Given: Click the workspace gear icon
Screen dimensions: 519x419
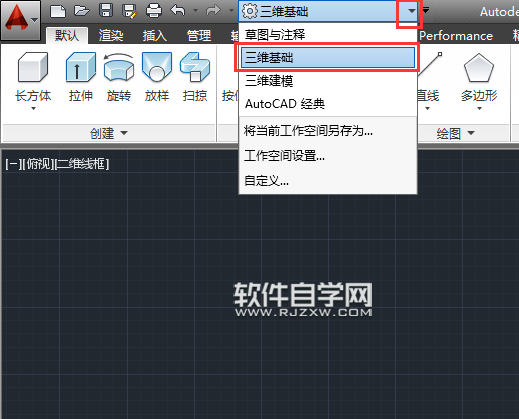Looking at the screenshot, I should (250, 11).
